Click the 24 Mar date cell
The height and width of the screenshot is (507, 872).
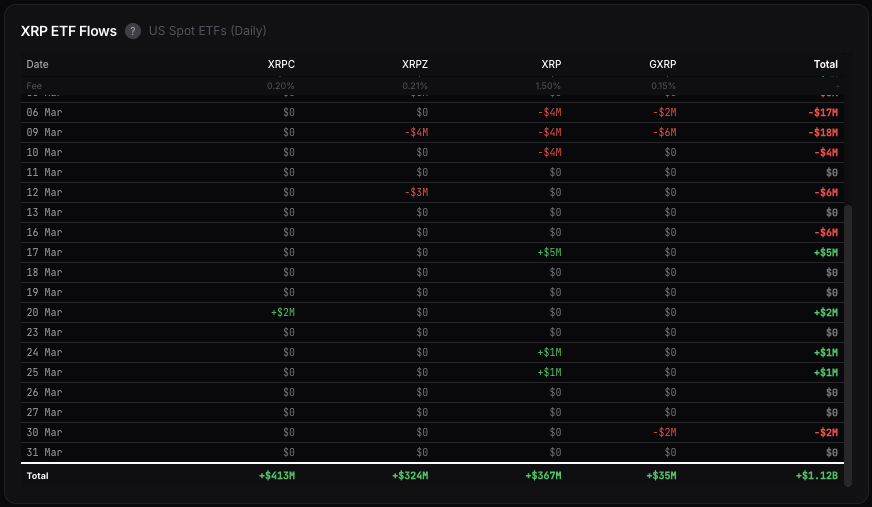pos(44,352)
